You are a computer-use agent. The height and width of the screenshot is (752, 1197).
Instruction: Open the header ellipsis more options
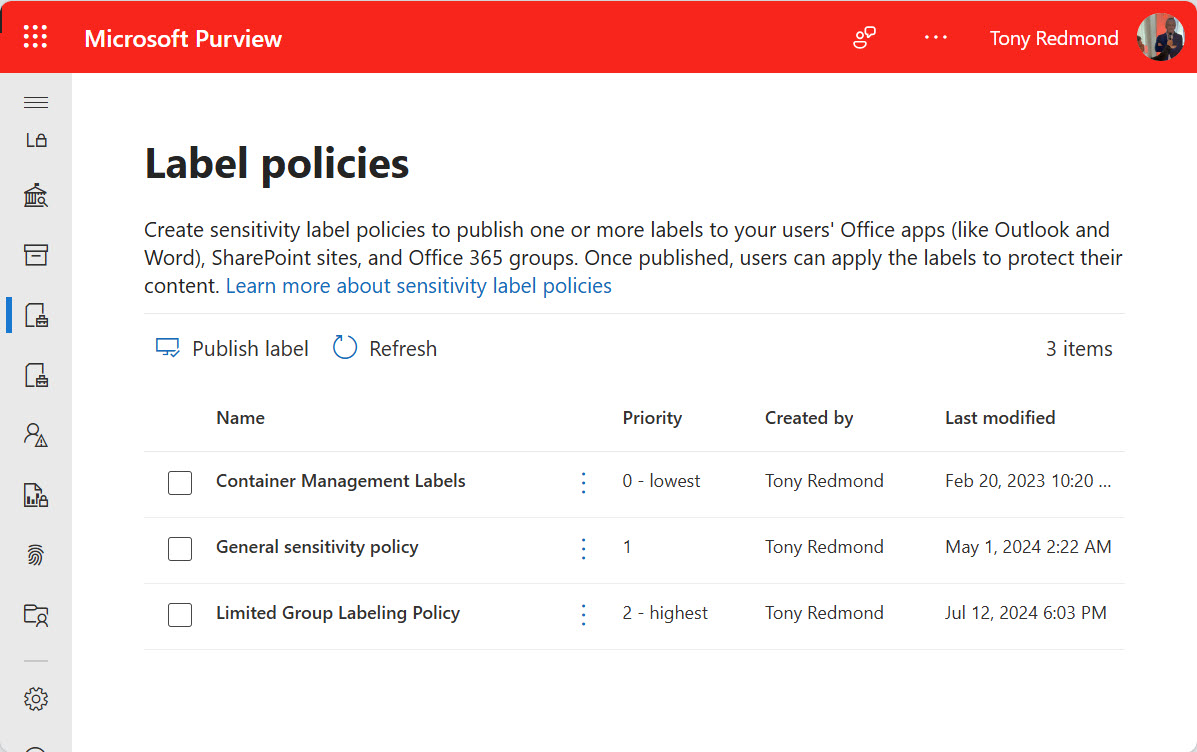[935, 38]
